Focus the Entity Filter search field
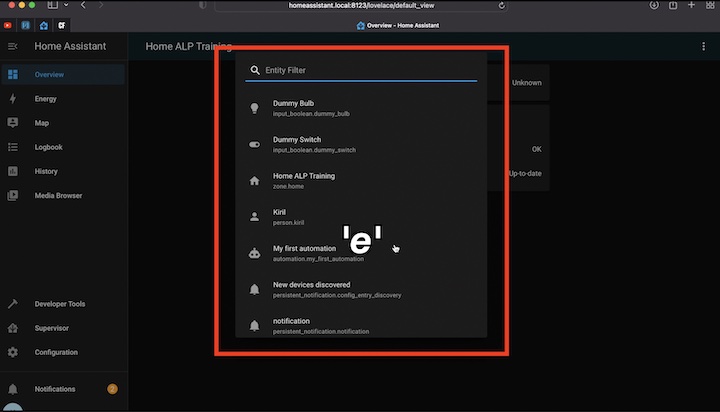Screen dimensions: 720x412 361,70
